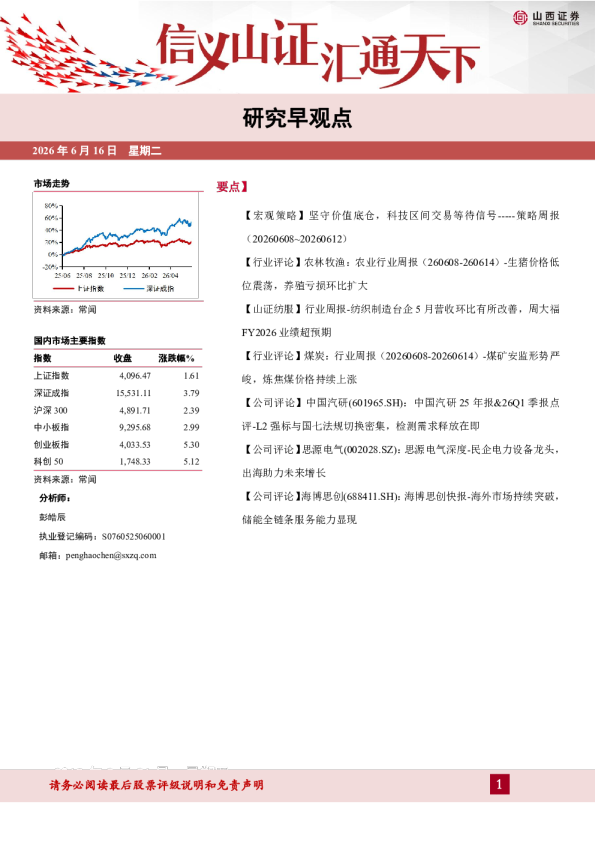This screenshot has width=595, height=842.
Task: Select the 科创 50 table row
Action: pyautogui.click(x=117, y=461)
